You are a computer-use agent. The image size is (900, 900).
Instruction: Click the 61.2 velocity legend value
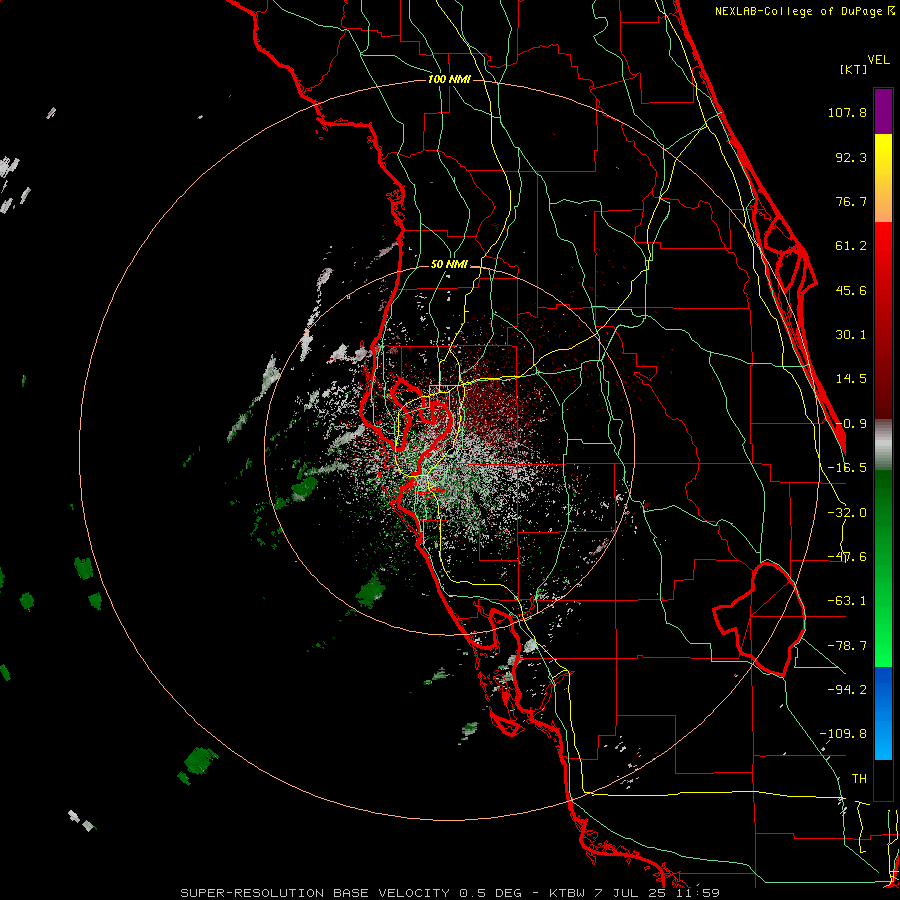pos(851,246)
